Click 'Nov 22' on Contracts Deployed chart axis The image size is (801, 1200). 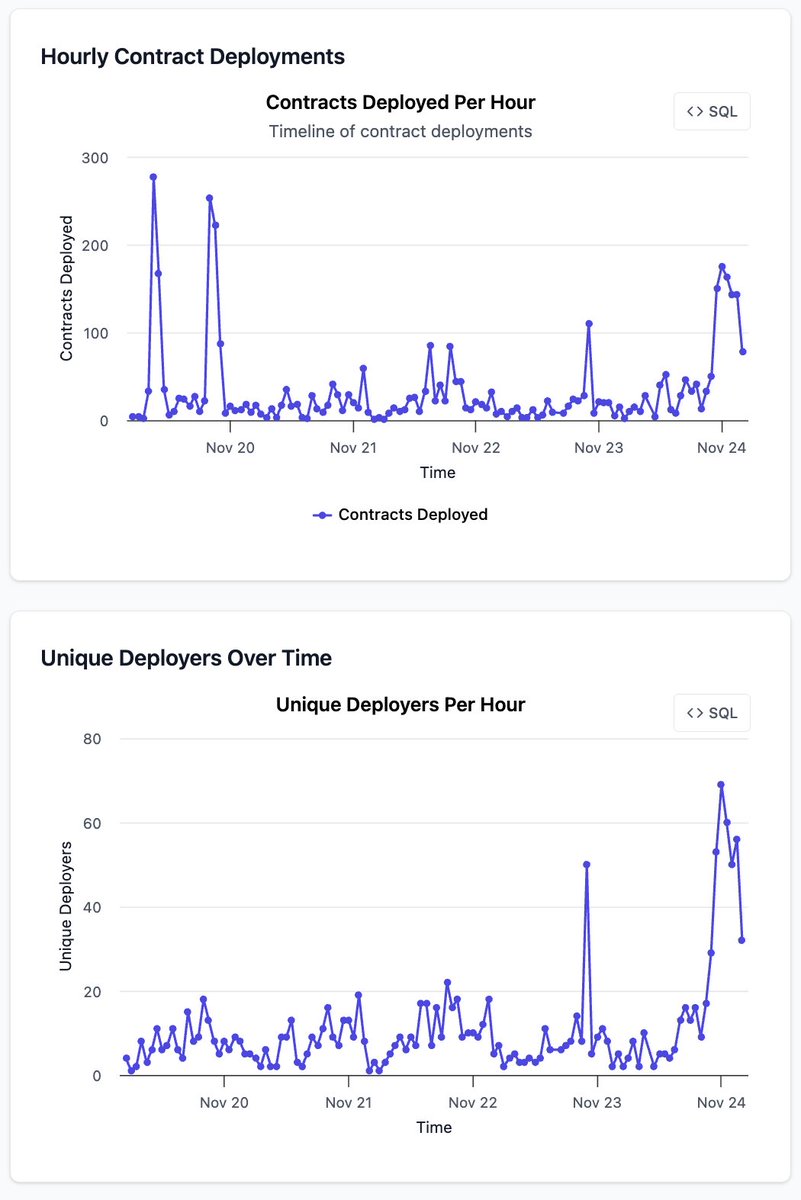pyautogui.click(x=476, y=447)
